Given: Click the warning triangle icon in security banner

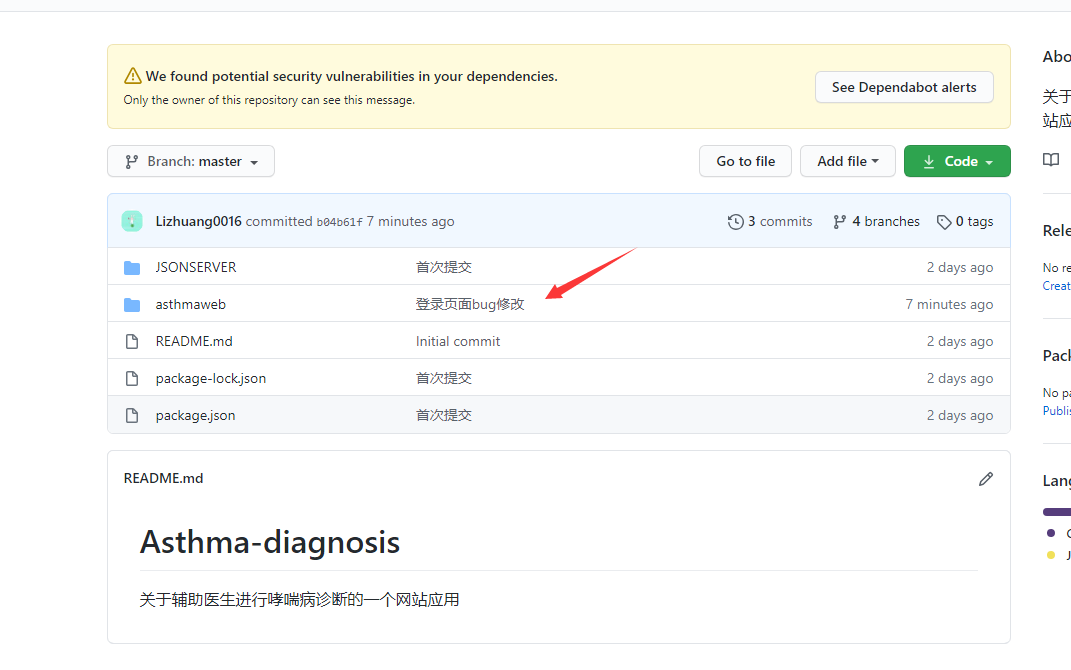Looking at the screenshot, I should [133, 76].
